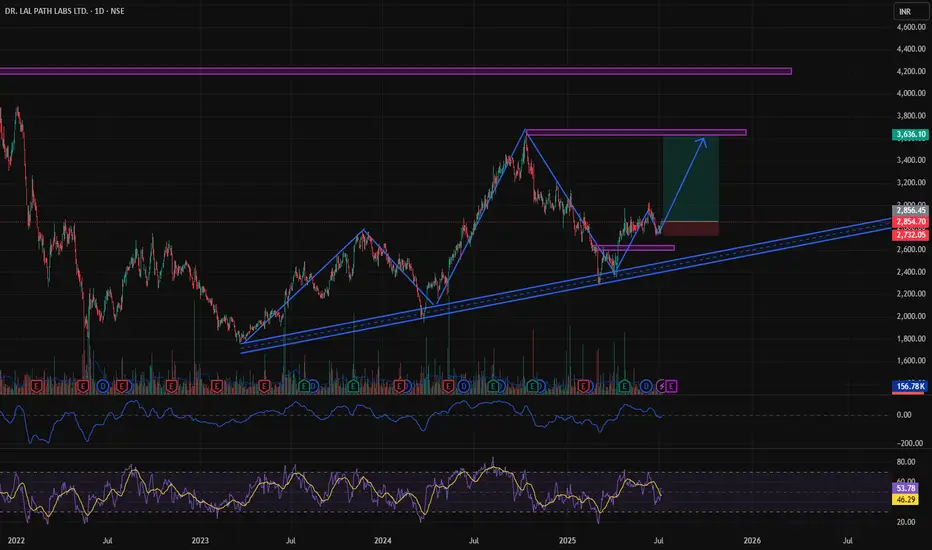
Task: Click the 2022 time axis label
Action: pos(16,540)
